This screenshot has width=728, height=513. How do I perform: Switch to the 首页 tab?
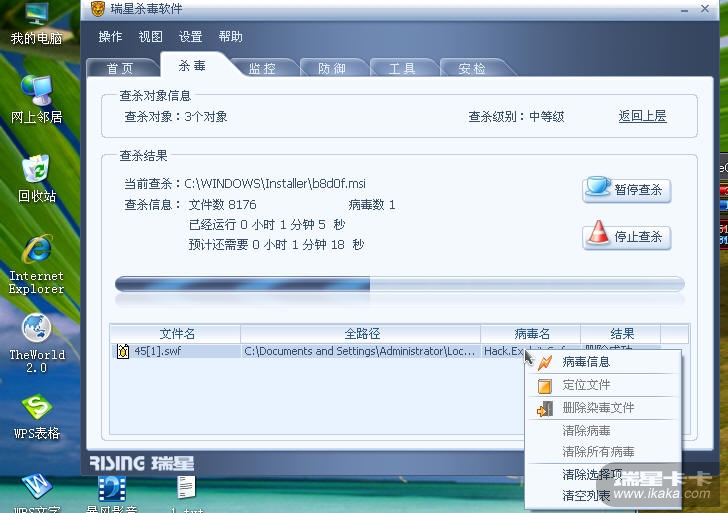click(121, 68)
